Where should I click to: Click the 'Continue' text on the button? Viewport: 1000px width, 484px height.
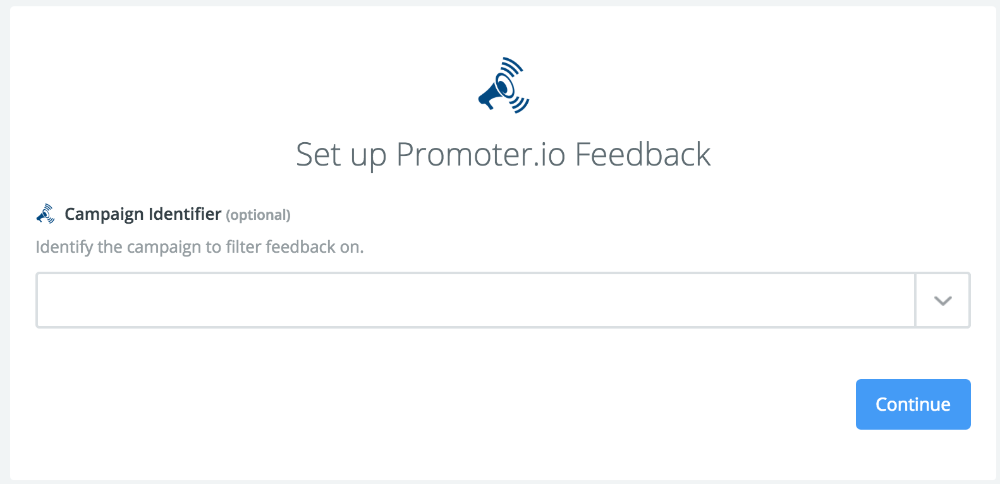(913, 404)
